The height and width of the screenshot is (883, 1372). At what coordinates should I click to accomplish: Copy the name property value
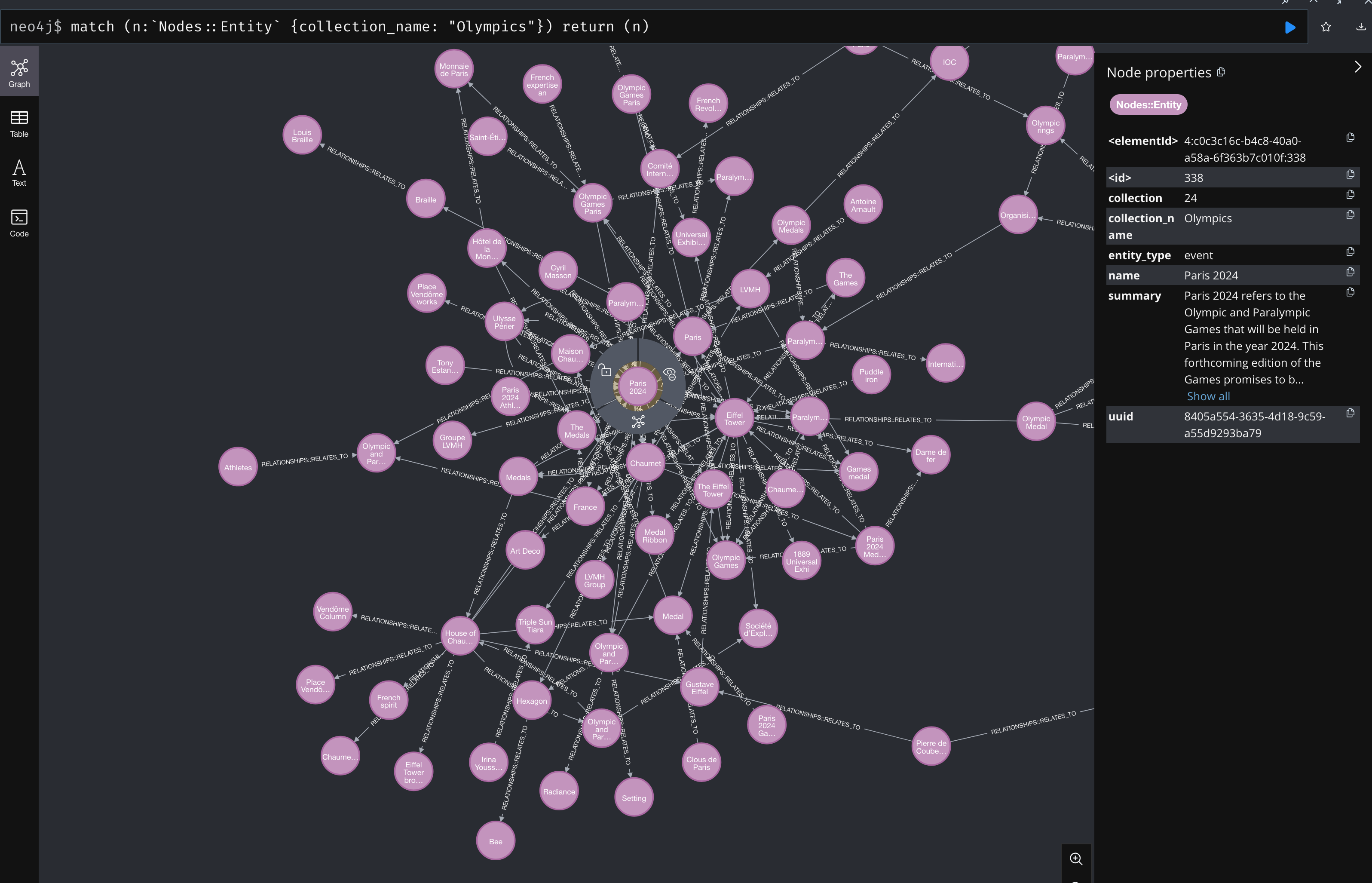1350,273
